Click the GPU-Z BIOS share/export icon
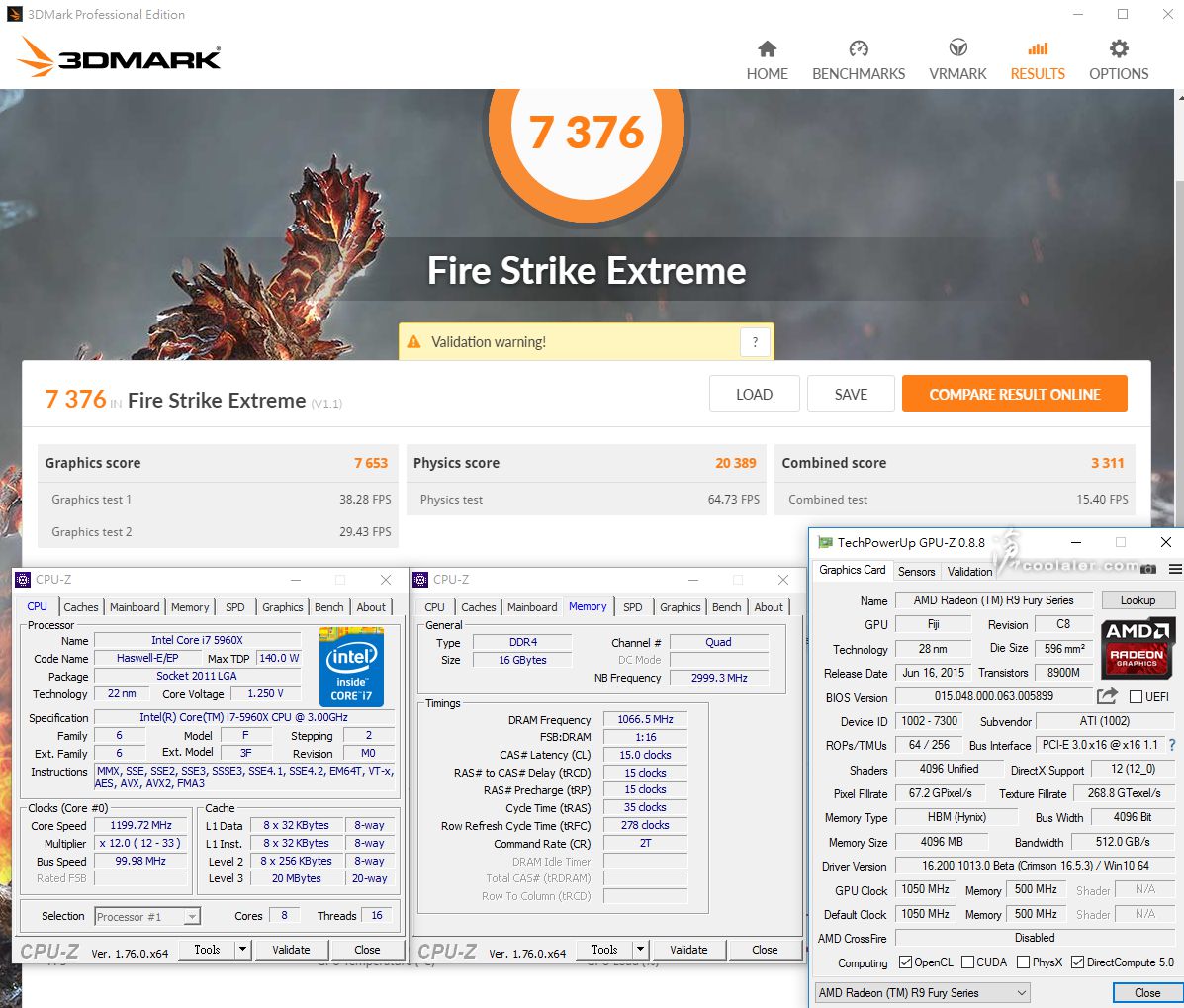 tap(1107, 696)
